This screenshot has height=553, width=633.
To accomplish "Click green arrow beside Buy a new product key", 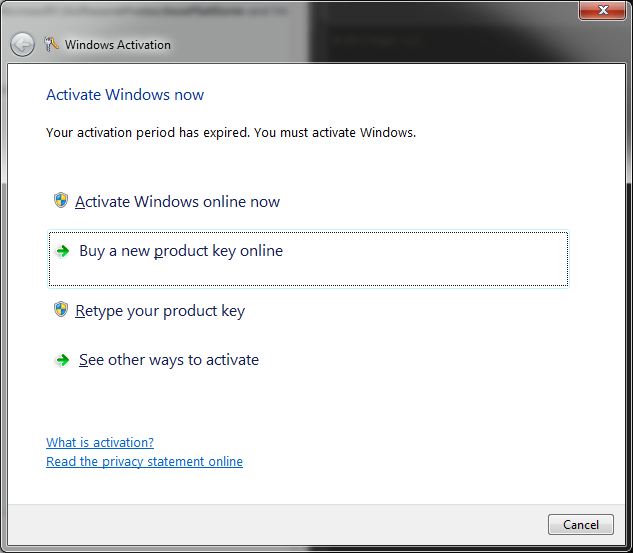I will (63, 251).
